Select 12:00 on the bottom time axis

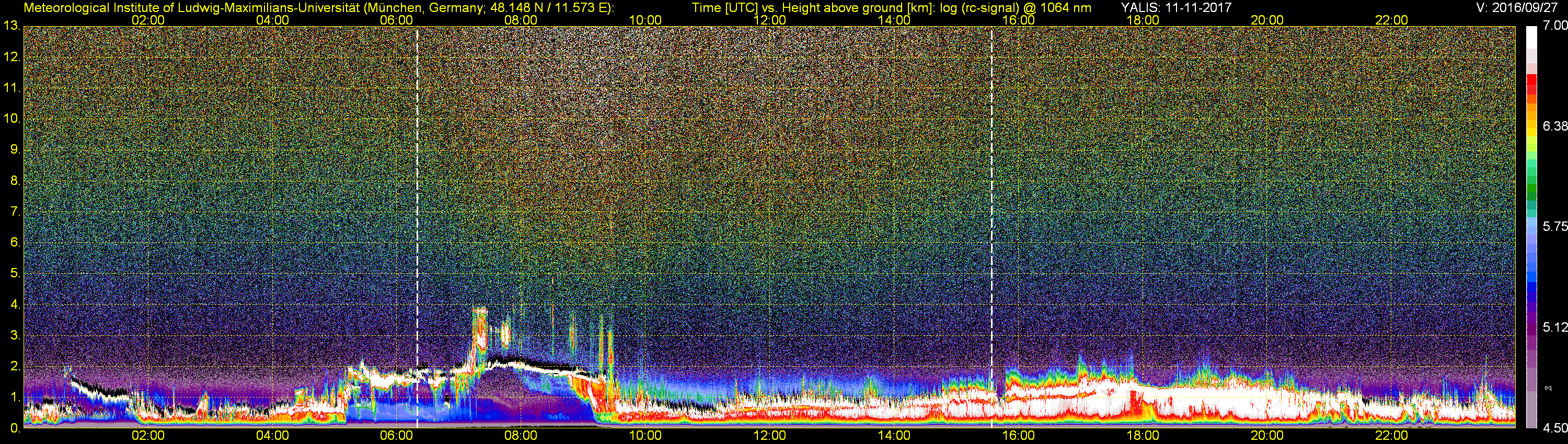click(x=769, y=436)
